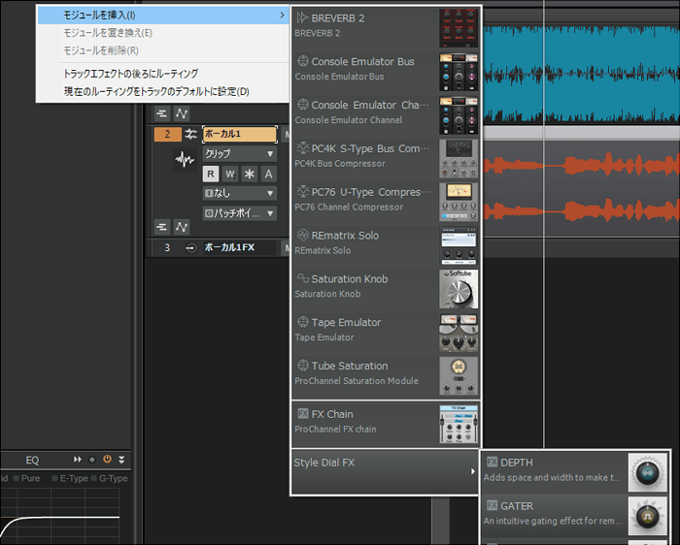
Task: Choose the DEPTH style dial effect
Action: 575,472
